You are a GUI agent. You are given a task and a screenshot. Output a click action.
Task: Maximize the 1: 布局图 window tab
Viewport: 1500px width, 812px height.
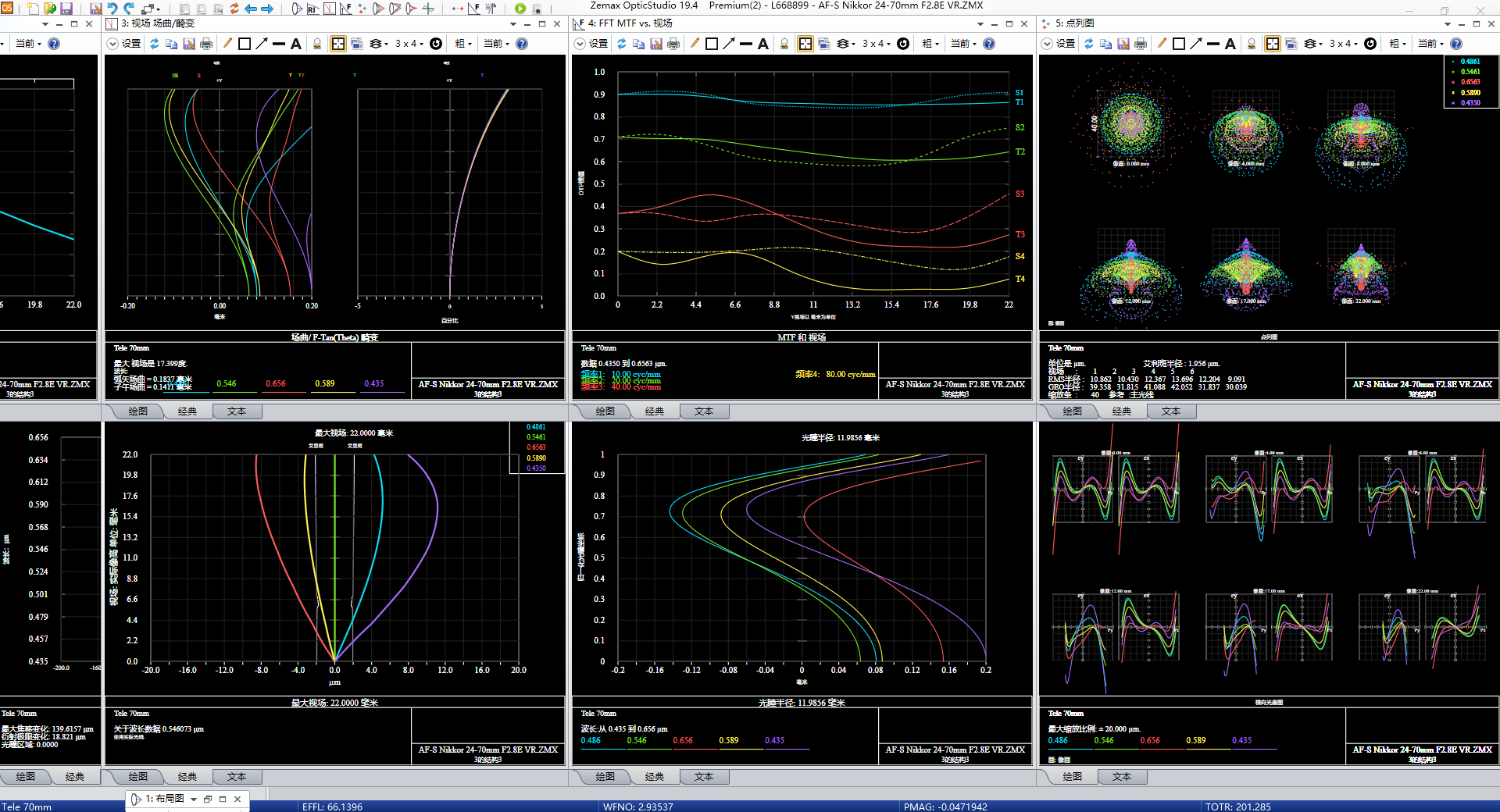tap(223, 799)
